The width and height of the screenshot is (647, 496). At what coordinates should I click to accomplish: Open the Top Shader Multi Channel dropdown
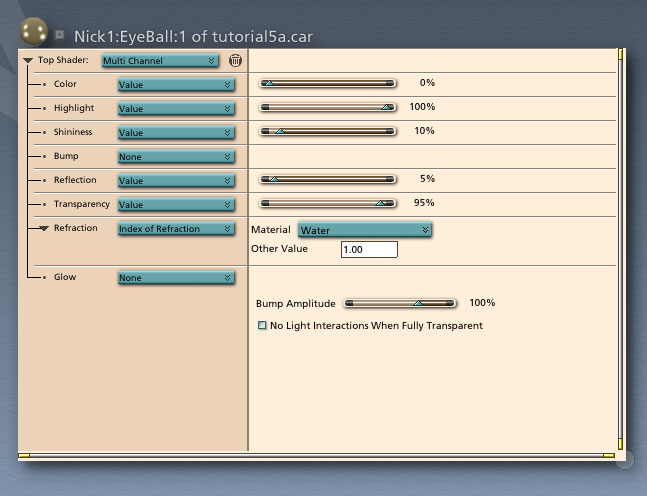pyautogui.click(x=160, y=61)
